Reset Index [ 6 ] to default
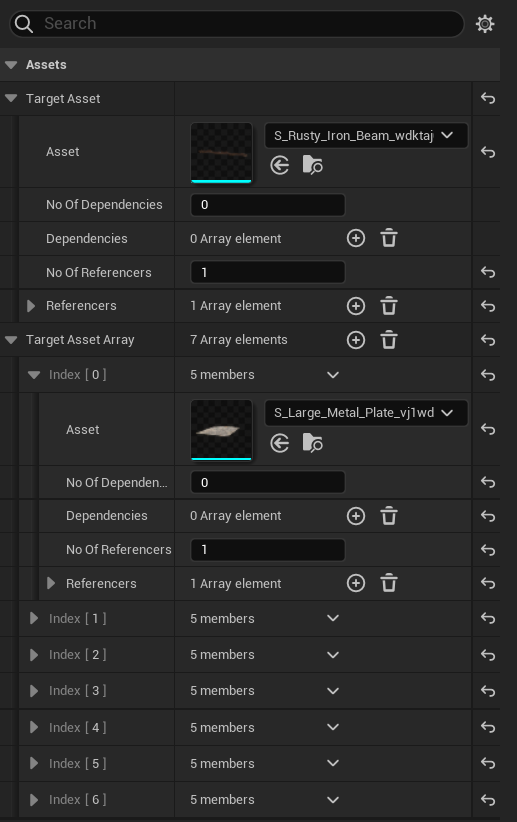517x822 pixels. tap(488, 799)
